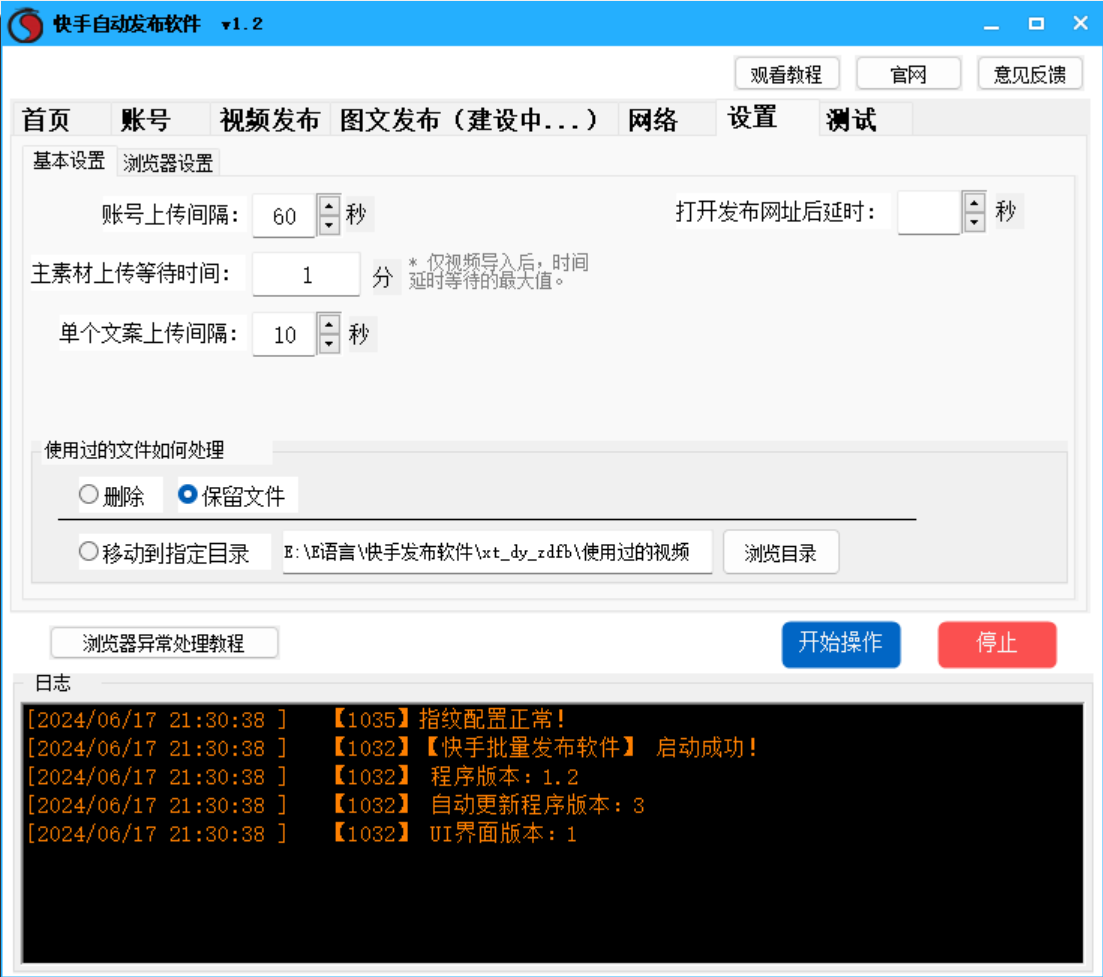Open the 图文发布（建设中...）tab
Viewport: 1103px width, 977px height.
point(473,119)
